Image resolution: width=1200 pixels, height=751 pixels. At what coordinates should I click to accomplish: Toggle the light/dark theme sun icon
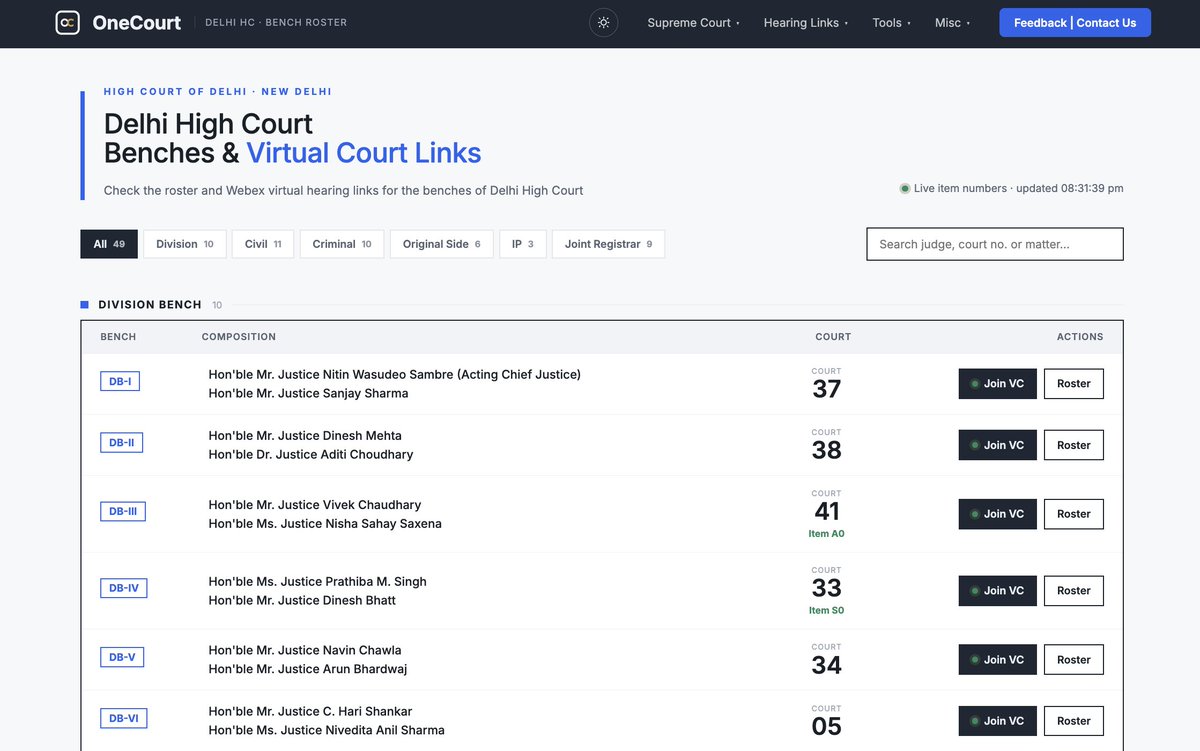[603, 22]
